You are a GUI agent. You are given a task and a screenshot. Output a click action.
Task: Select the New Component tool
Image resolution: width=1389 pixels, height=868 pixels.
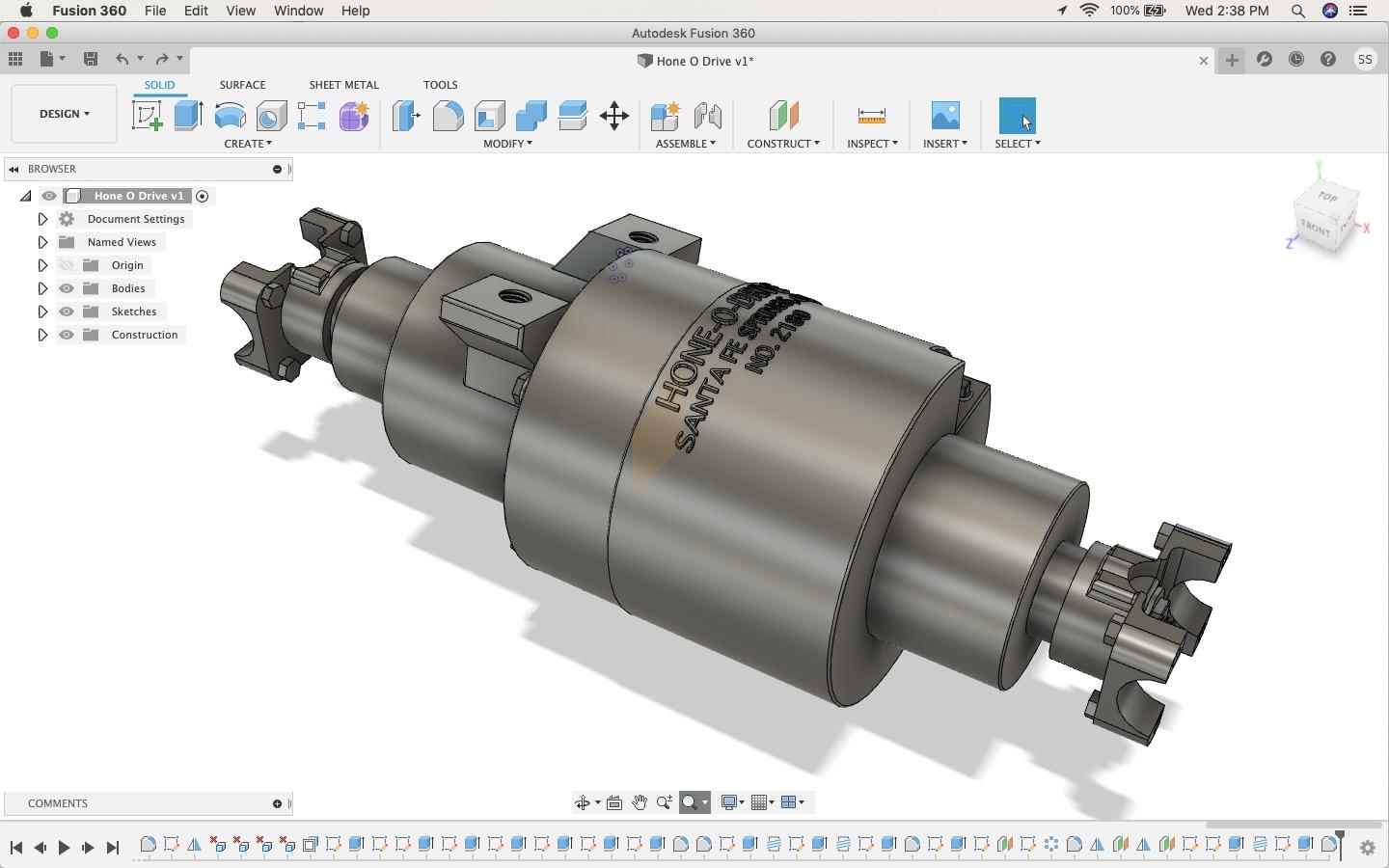(x=666, y=116)
